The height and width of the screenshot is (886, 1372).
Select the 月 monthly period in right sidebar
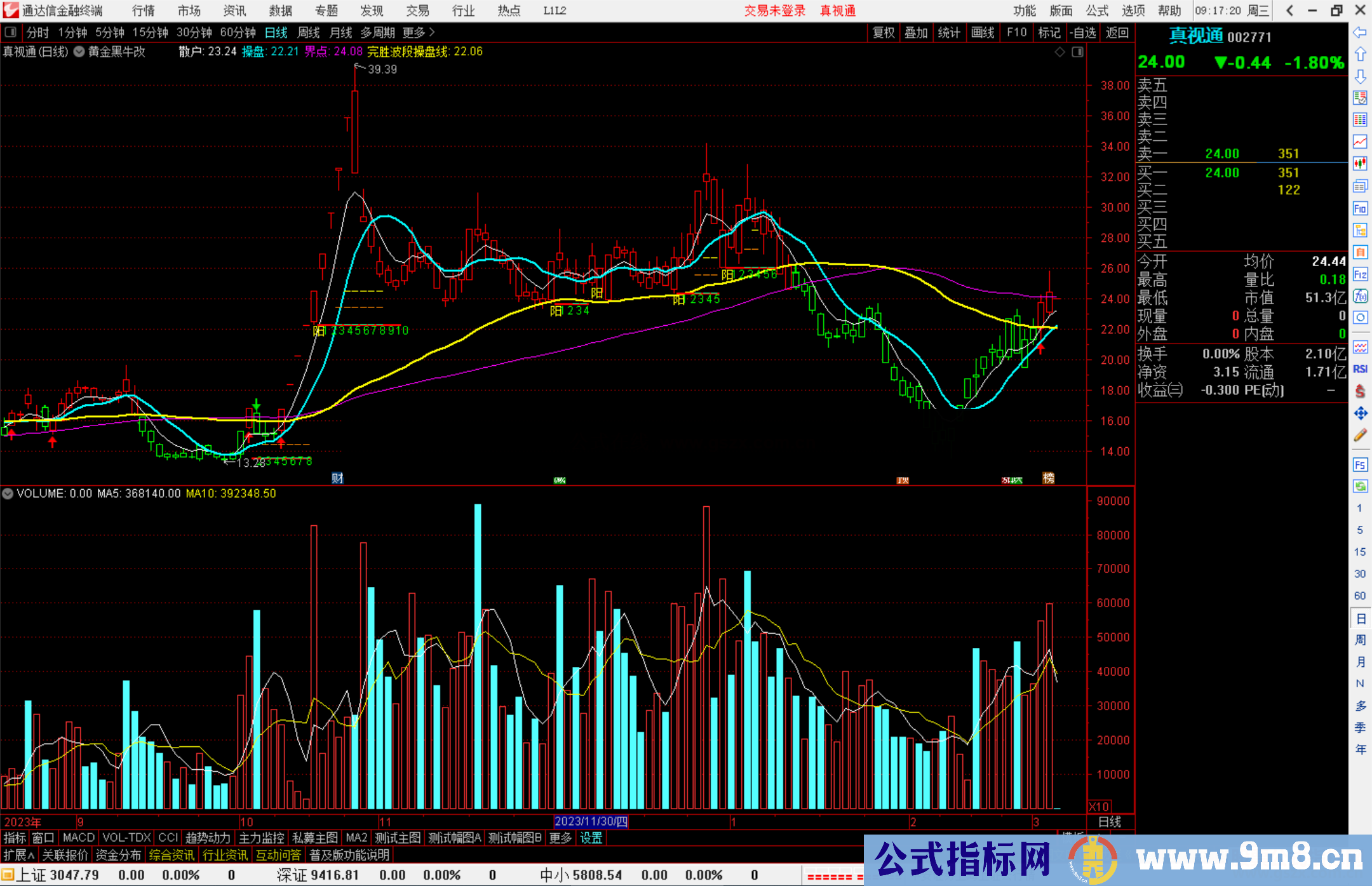pos(1360,662)
